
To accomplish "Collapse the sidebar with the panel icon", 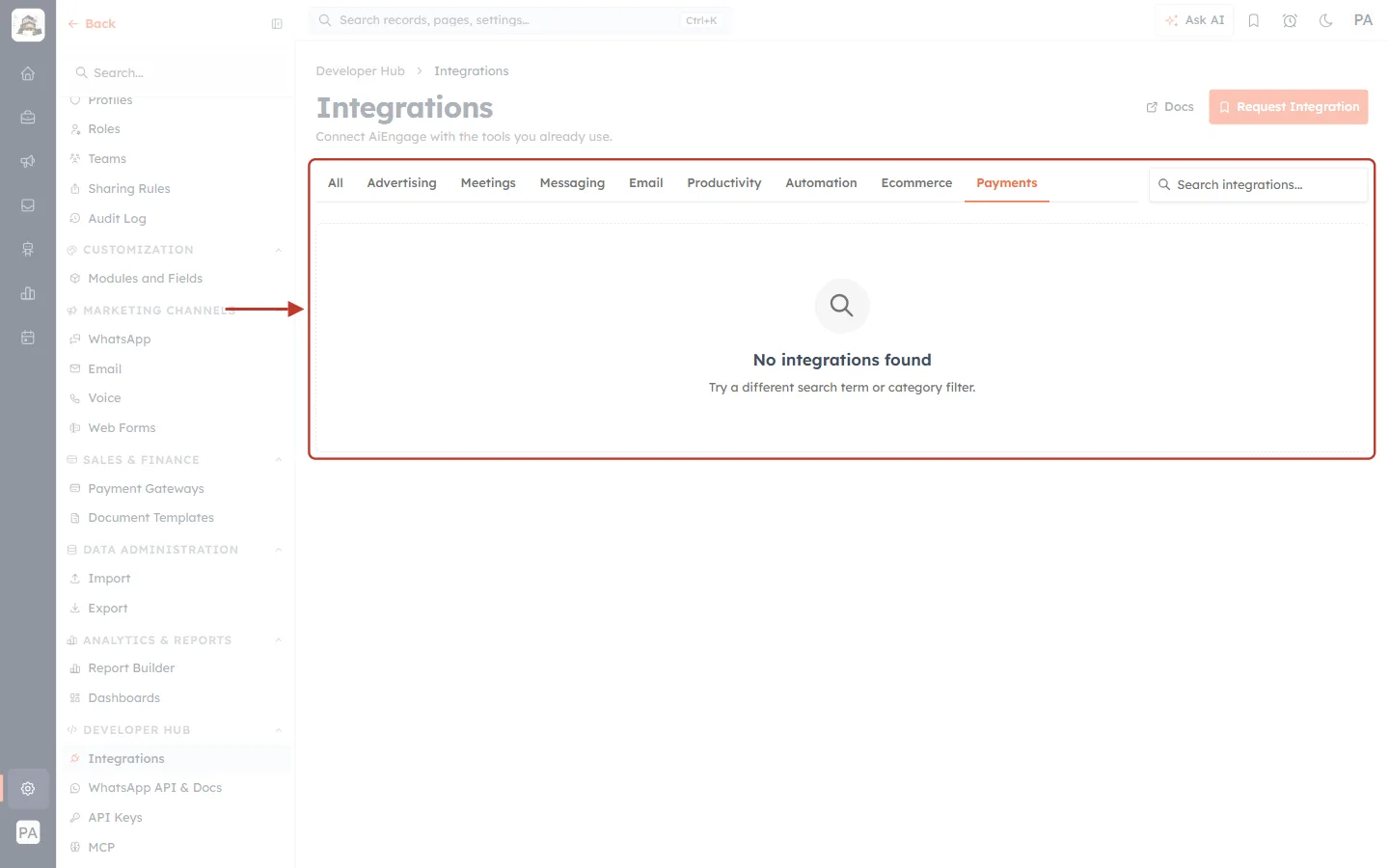I will 277,24.
